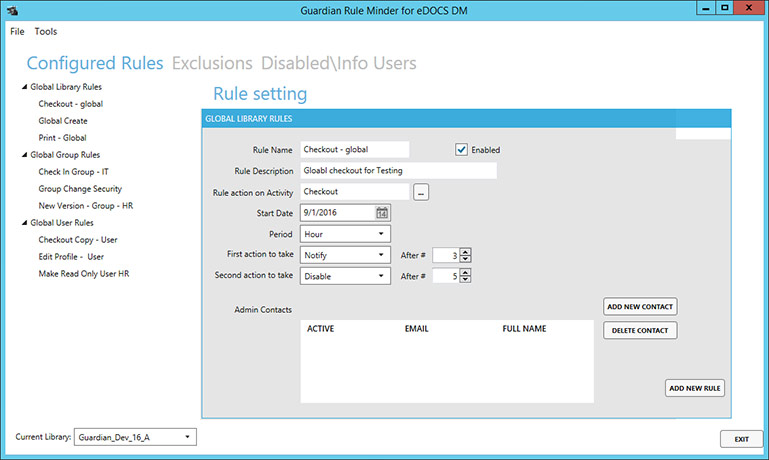Collapse the Global Group Rules tree node

pyautogui.click(x=24, y=154)
